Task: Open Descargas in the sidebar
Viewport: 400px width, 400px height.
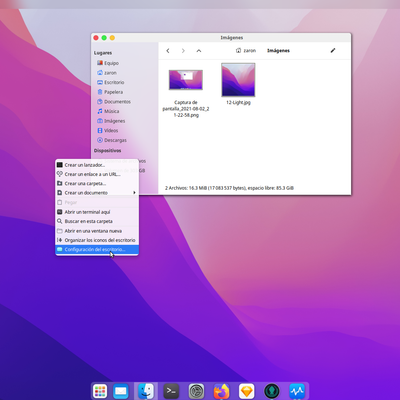Action: [112, 140]
